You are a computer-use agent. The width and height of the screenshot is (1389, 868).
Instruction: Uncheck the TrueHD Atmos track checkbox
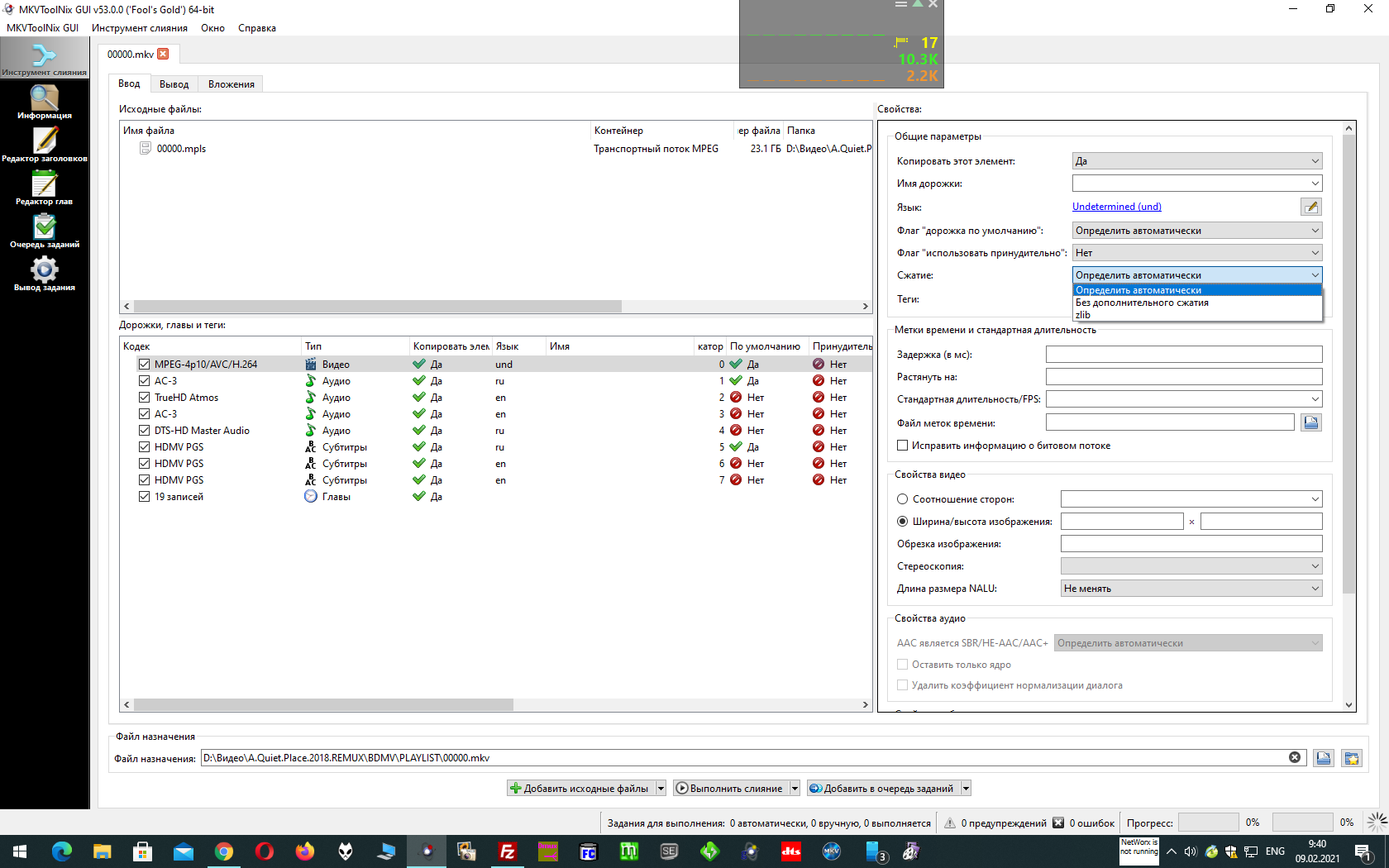pos(145,397)
